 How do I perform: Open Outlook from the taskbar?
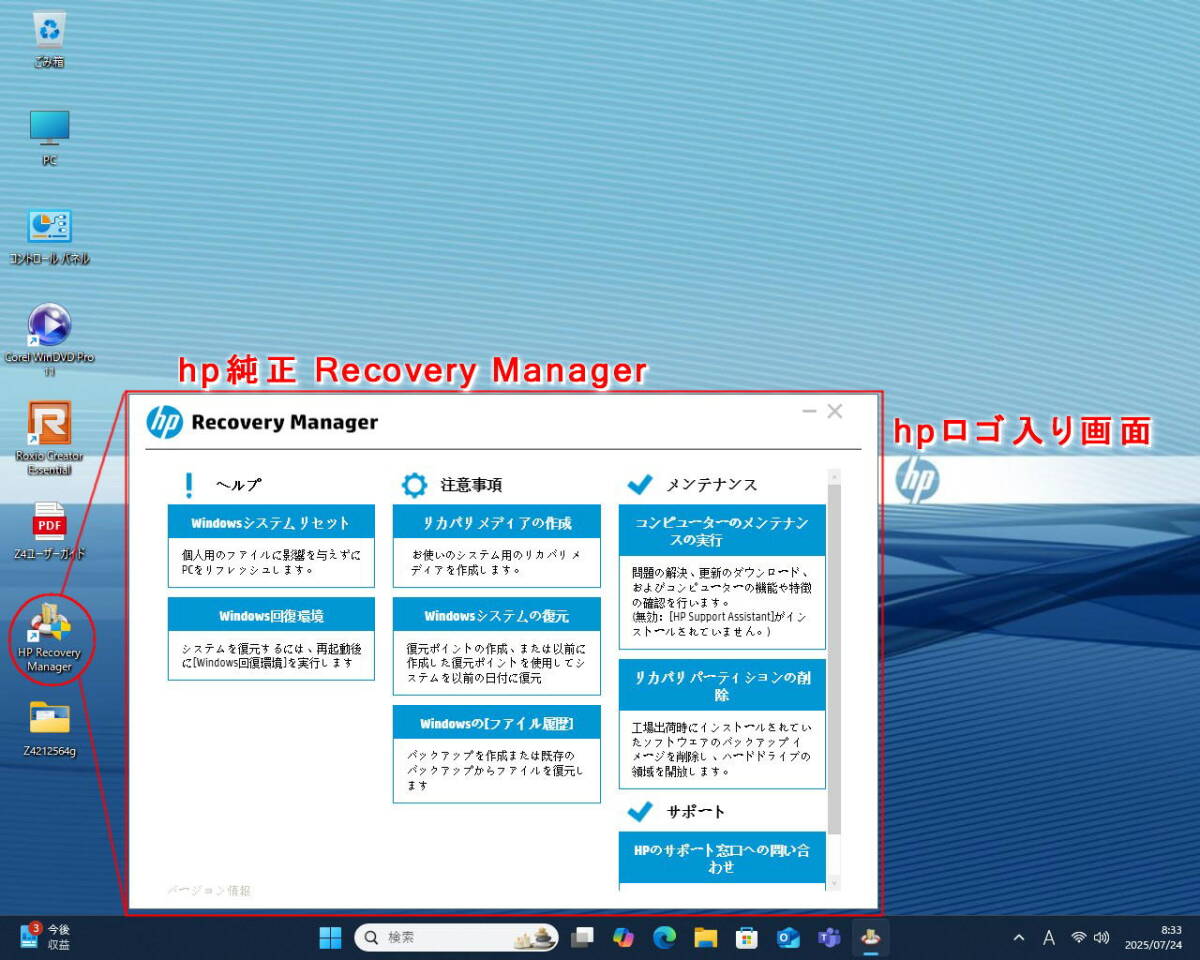[x=788, y=937]
